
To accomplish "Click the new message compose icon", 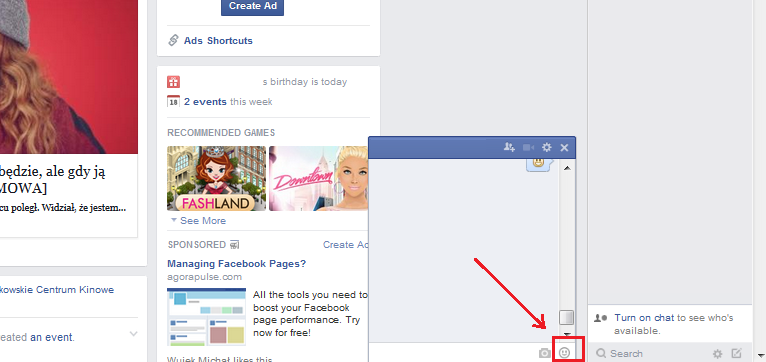I will (736, 353).
